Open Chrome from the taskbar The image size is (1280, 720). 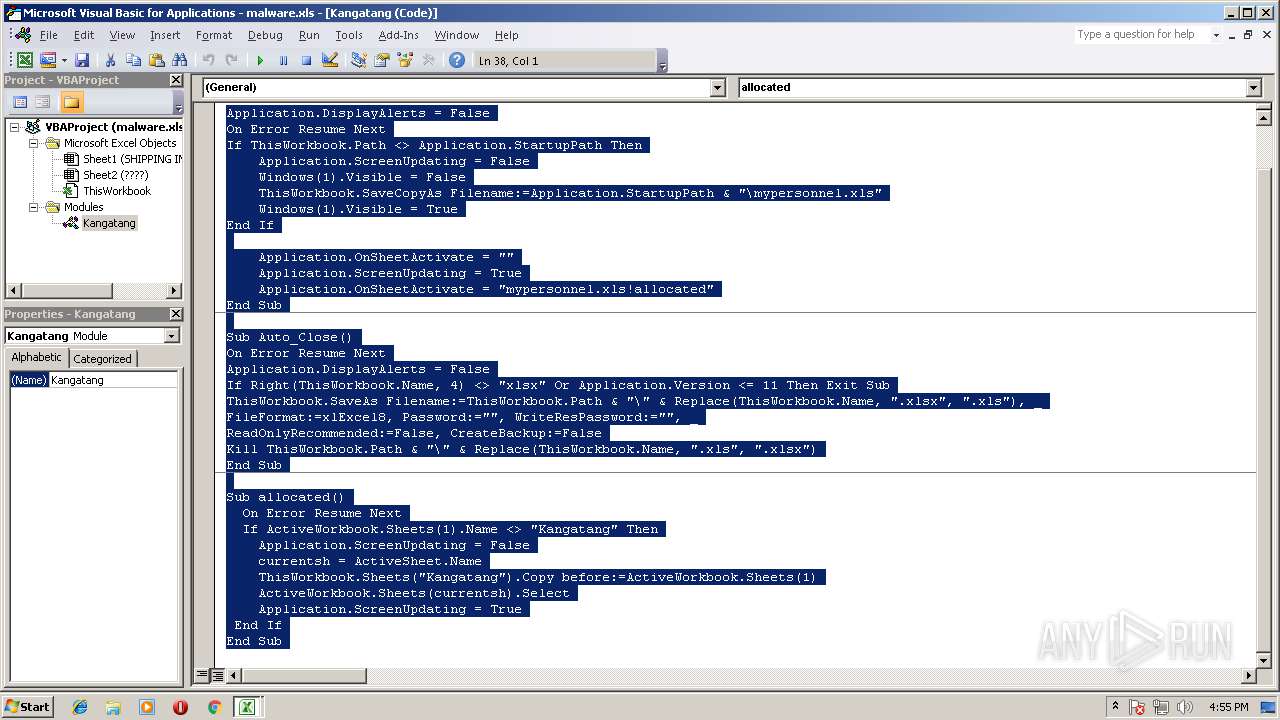(214, 707)
